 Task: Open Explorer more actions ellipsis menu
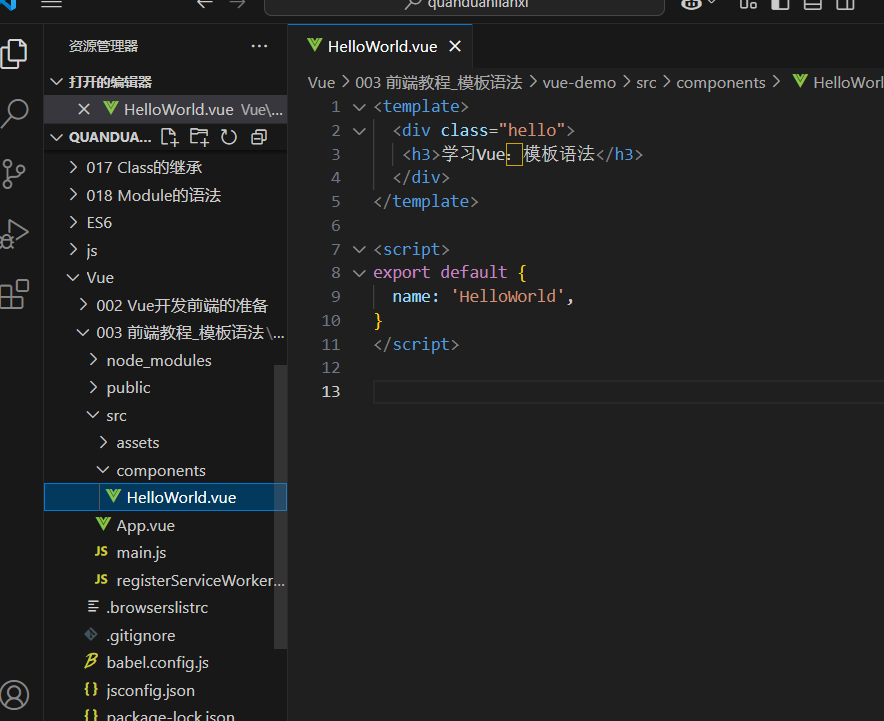[259, 46]
